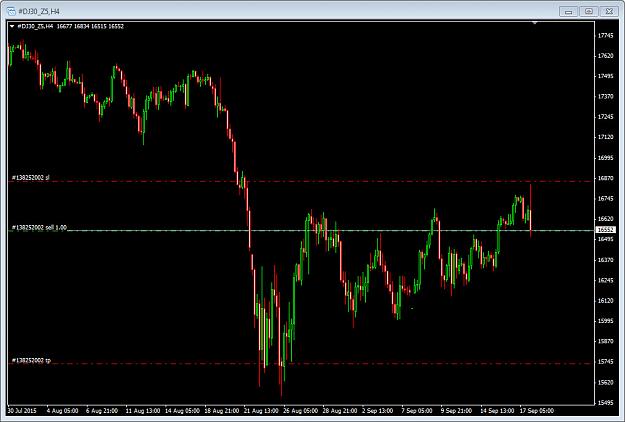Viewport: 625px width, 422px height.
Task: Click the 16120 price scale label
Action: coord(605,300)
